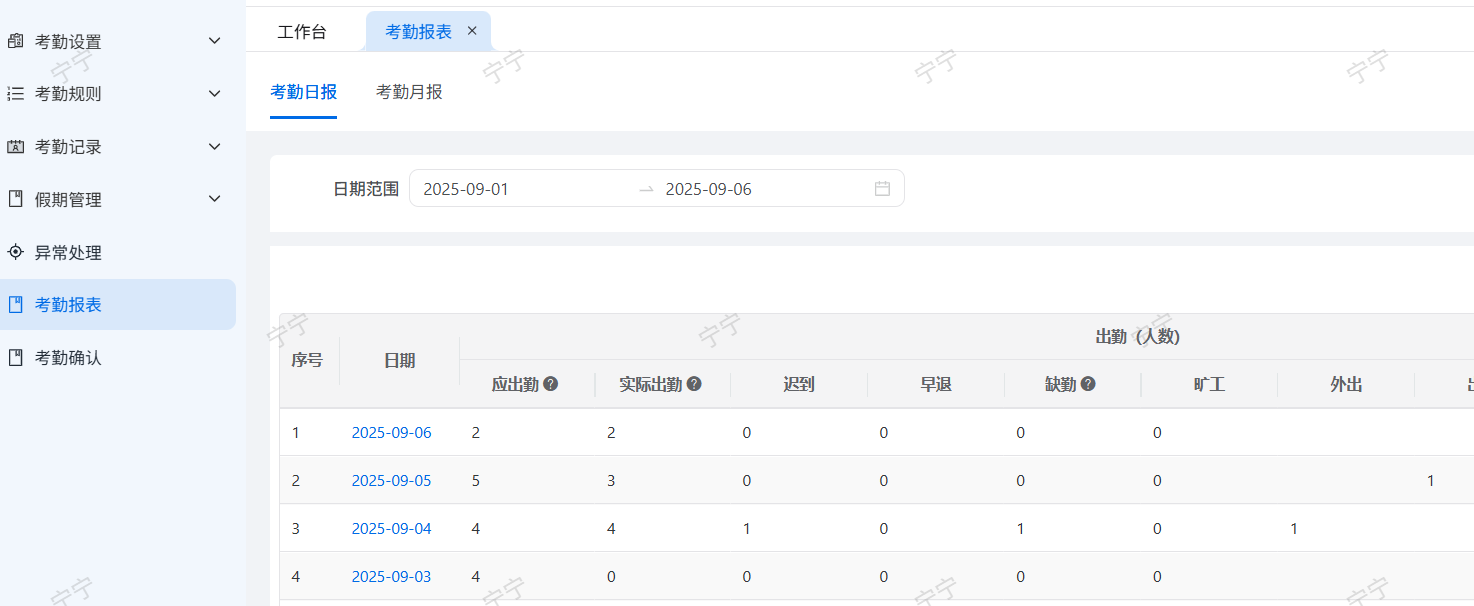
Task: Open the 2025-09-06 date link
Action: click(x=391, y=433)
